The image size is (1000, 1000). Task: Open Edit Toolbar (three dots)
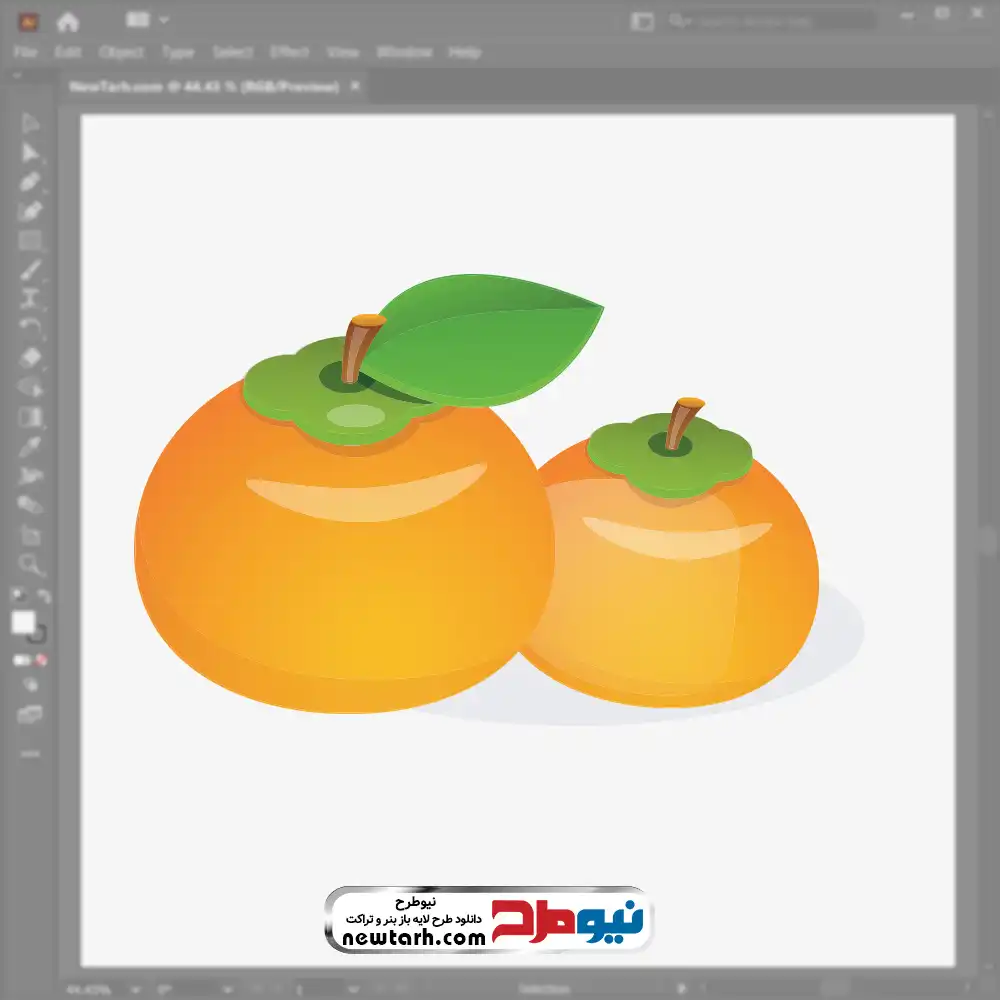pyautogui.click(x=30, y=754)
